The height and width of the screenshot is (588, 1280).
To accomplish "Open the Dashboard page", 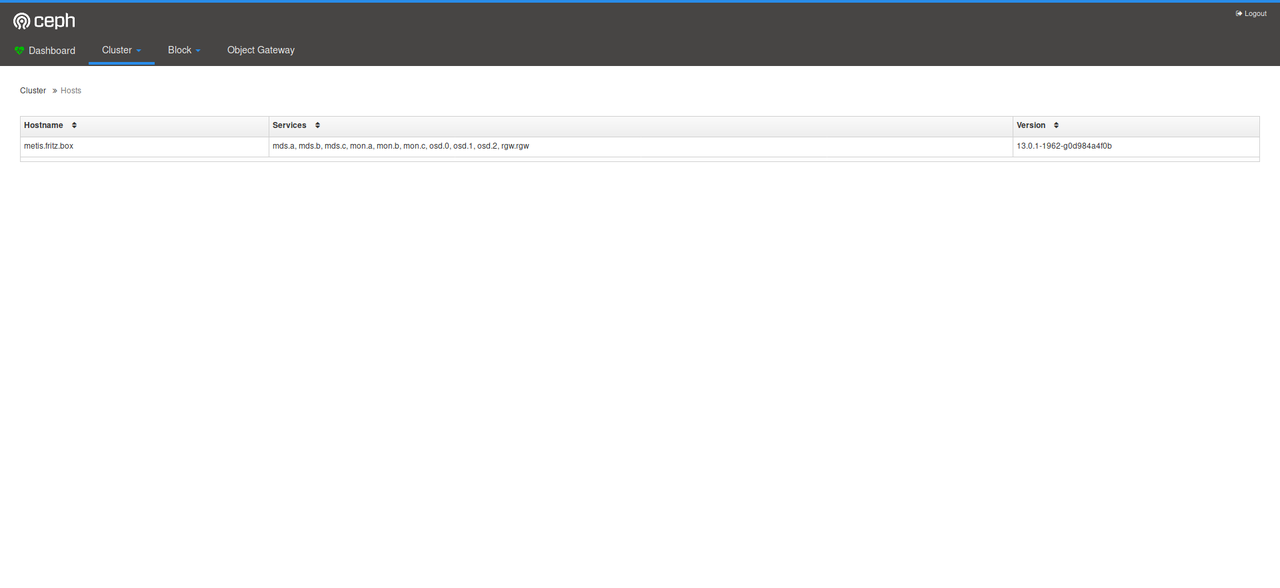I will (51, 50).
